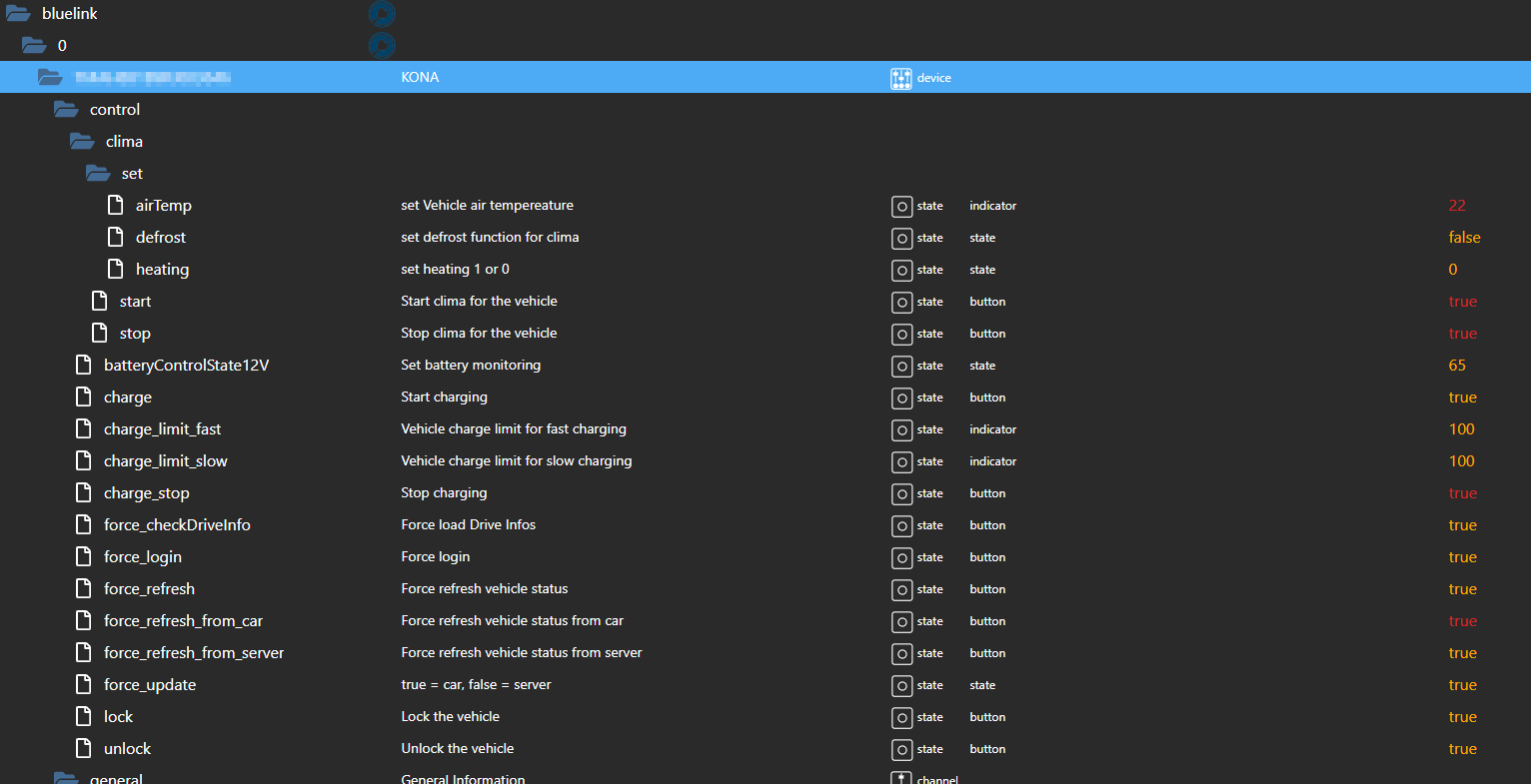
Task: Click 'set Vehicle air tempereature' description
Action: click(x=488, y=205)
